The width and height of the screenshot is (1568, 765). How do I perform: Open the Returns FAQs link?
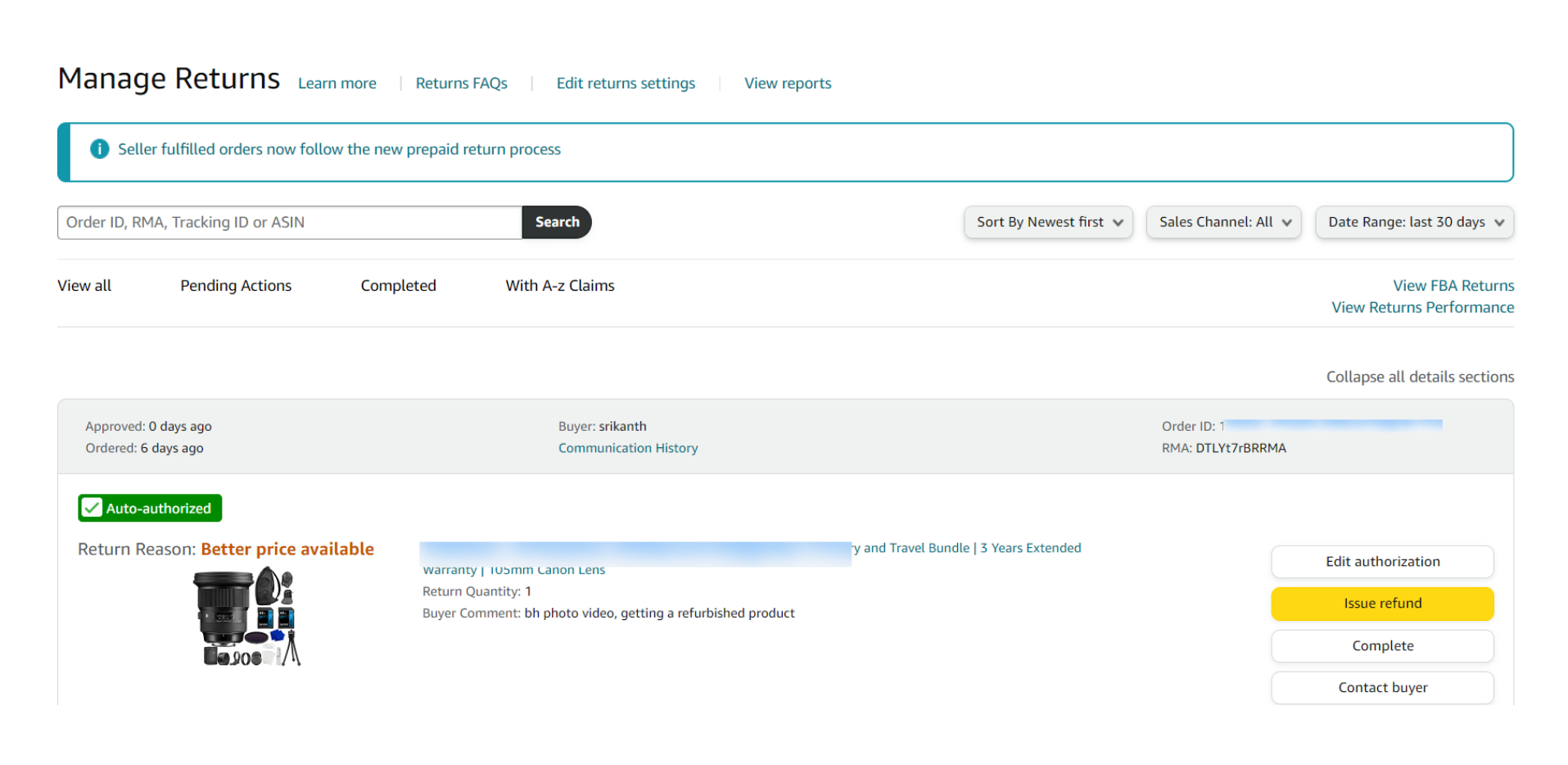(462, 84)
